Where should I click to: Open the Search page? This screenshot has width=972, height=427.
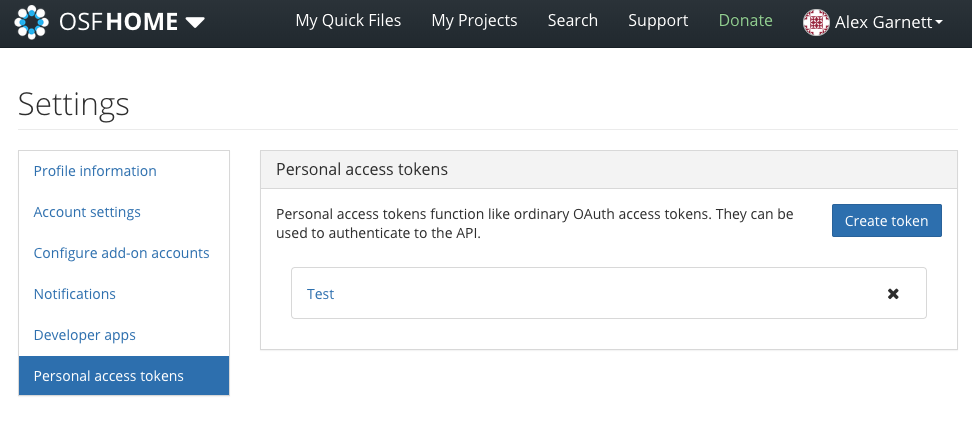click(572, 20)
